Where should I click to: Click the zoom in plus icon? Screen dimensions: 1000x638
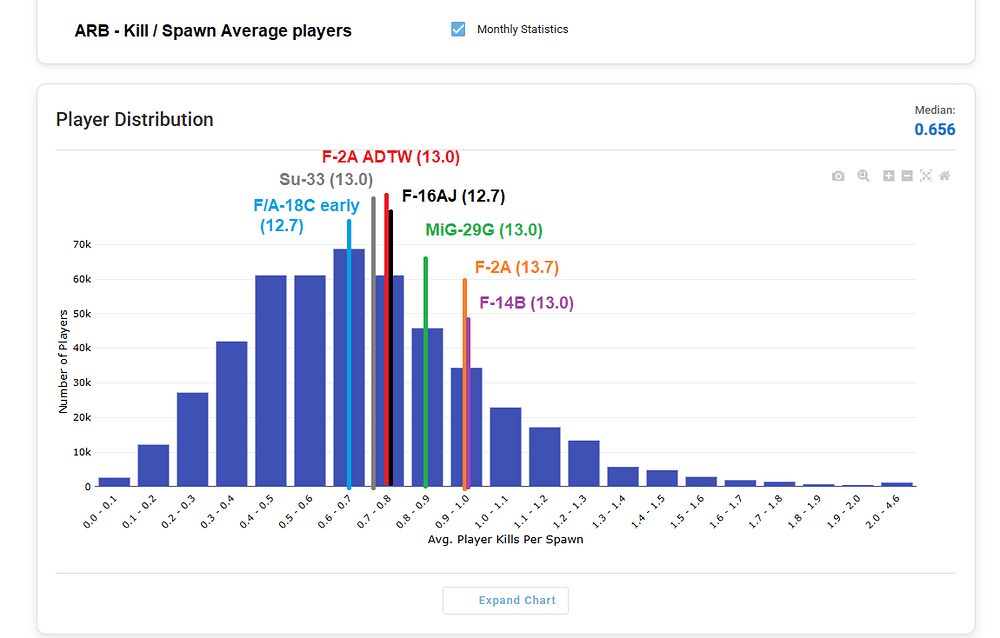click(x=888, y=176)
